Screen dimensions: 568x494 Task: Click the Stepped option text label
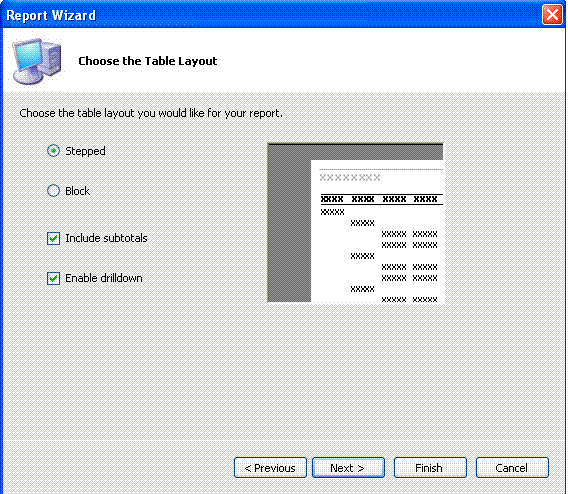point(85,151)
